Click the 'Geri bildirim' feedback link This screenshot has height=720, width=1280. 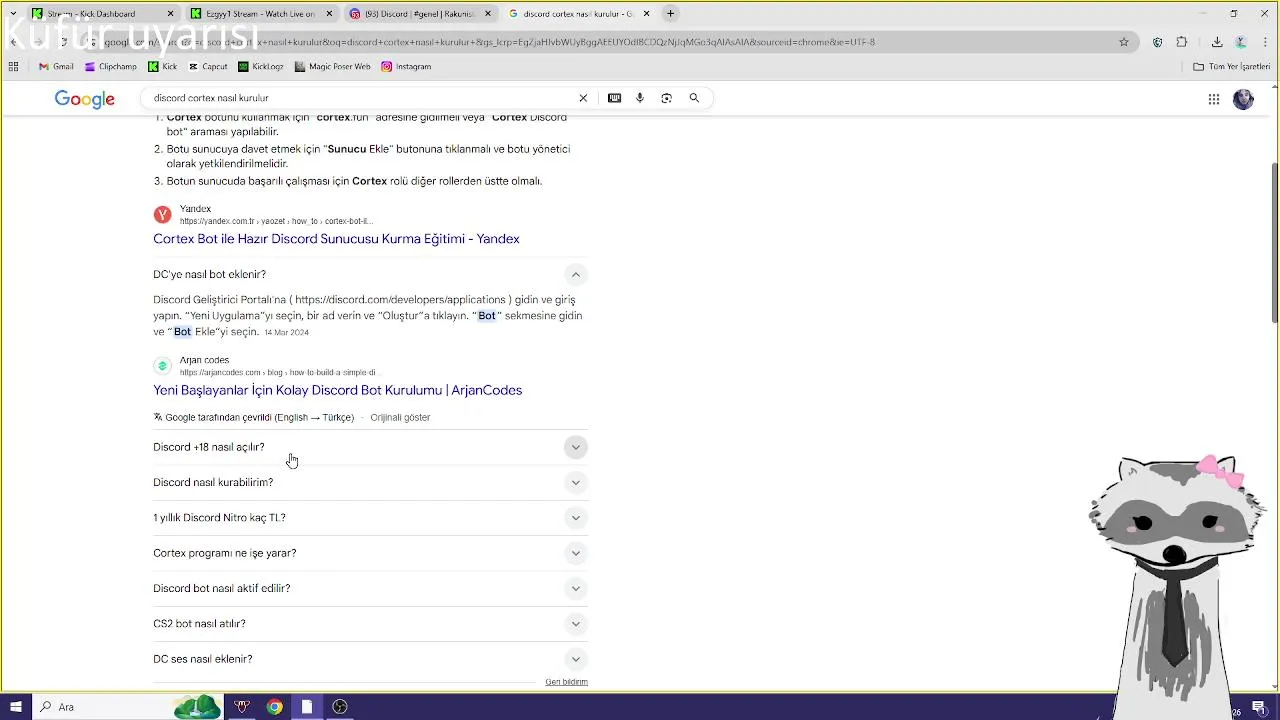(x=566, y=682)
